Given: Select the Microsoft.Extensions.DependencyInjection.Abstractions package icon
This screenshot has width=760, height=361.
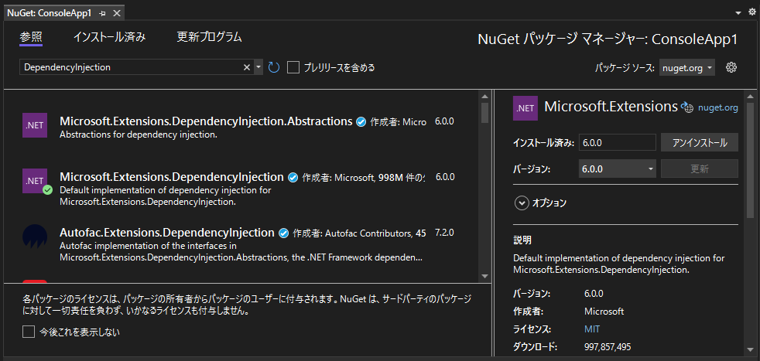Looking at the screenshot, I should 34,125.
